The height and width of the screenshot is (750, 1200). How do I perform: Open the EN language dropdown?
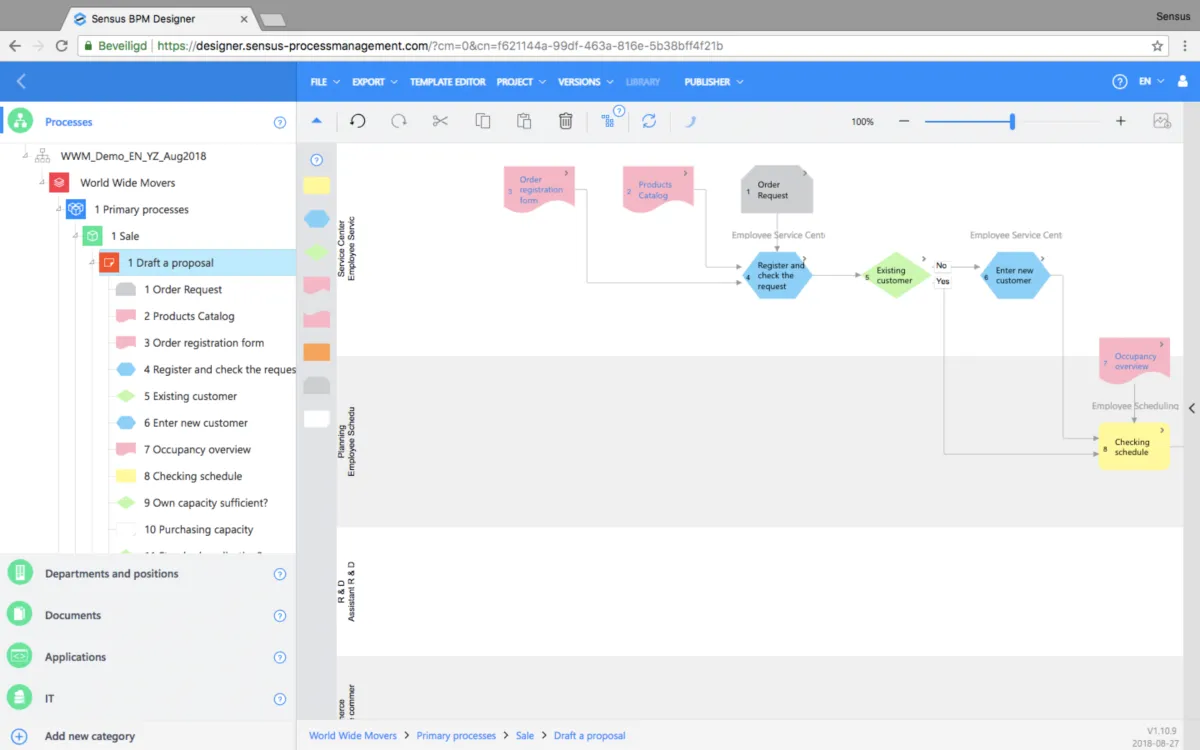1151,82
